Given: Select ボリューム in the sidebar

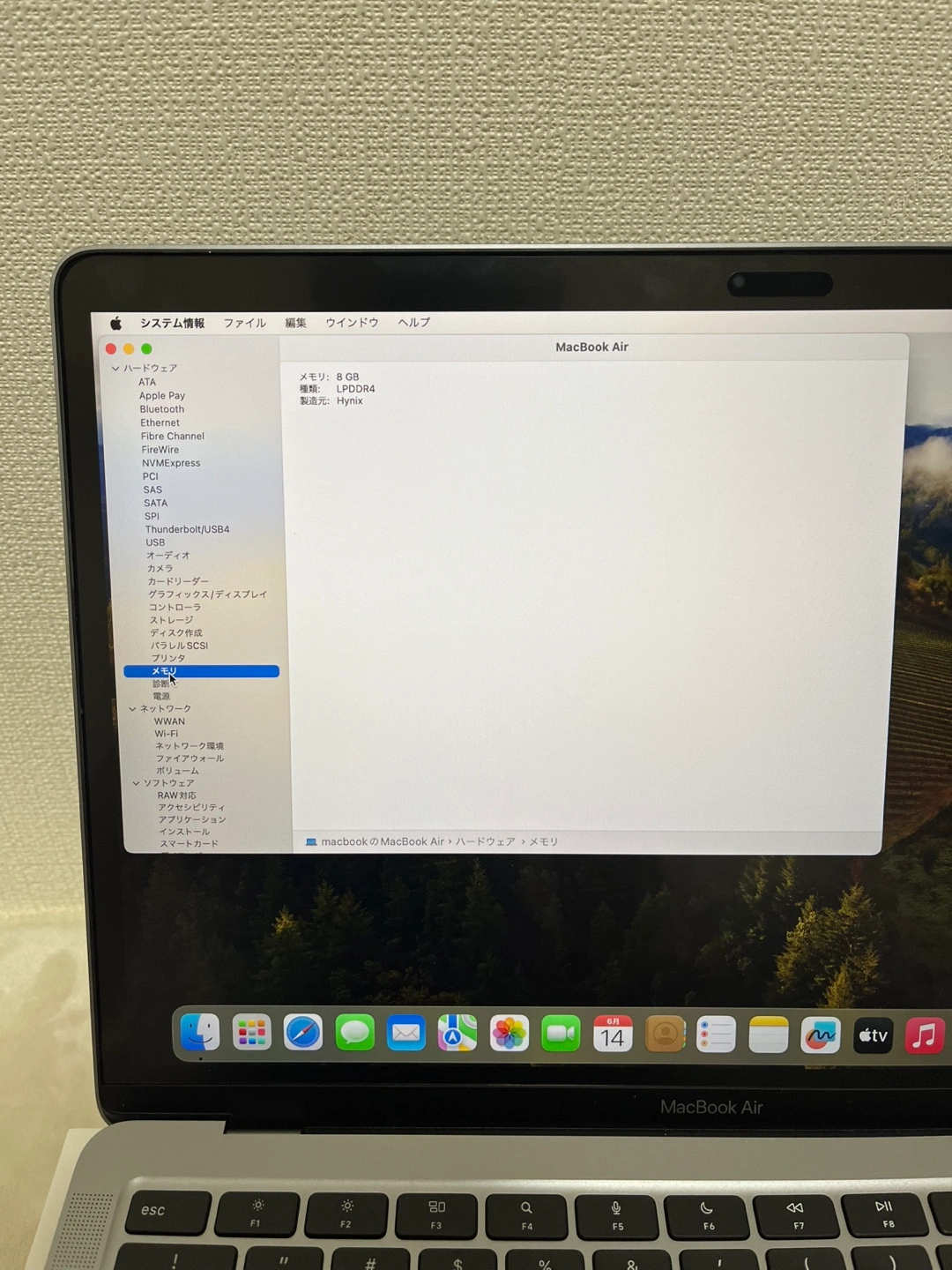Looking at the screenshot, I should click(x=177, y=771).
